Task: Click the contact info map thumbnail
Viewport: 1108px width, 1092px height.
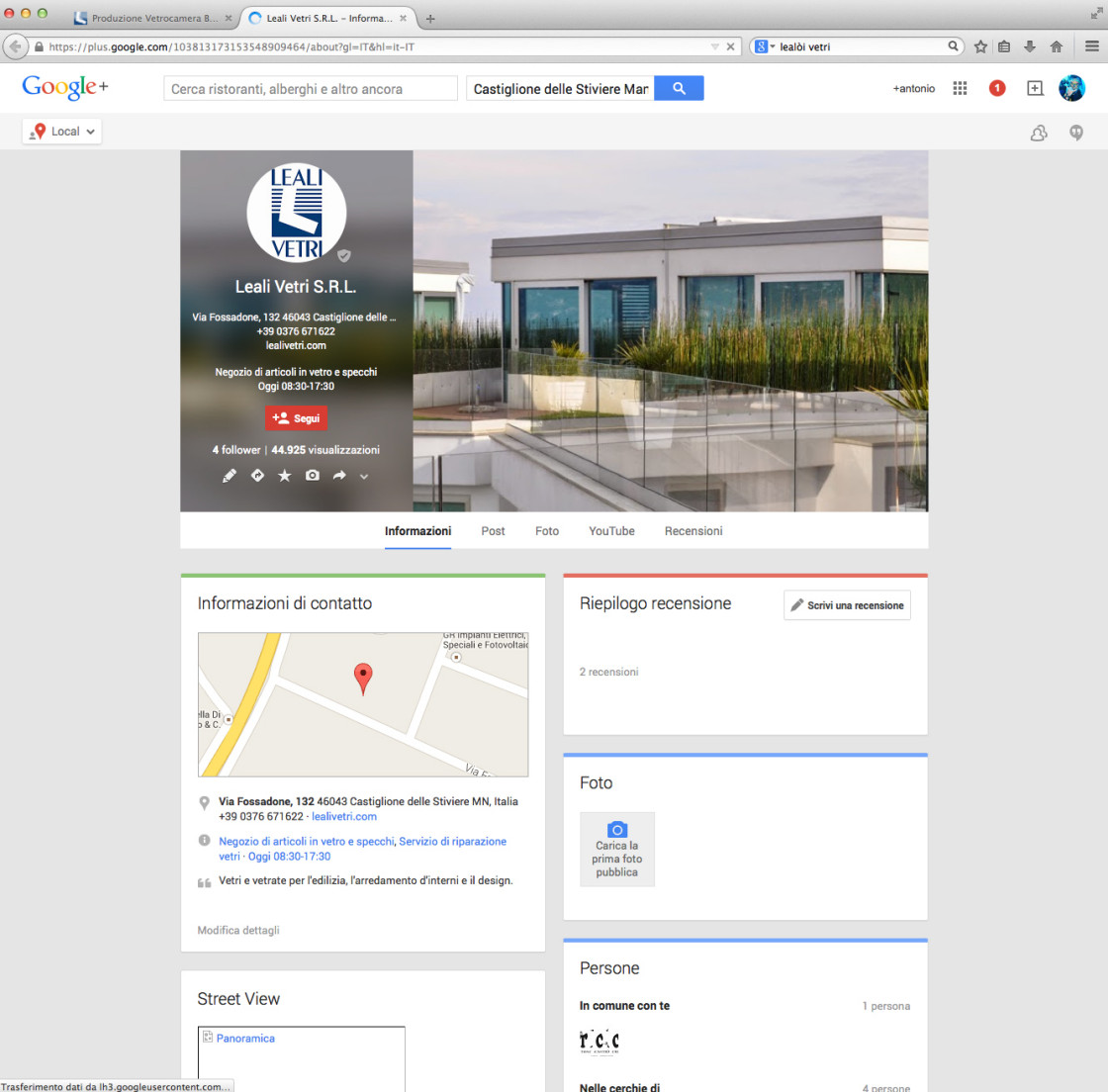Action: tap(362, 704)
